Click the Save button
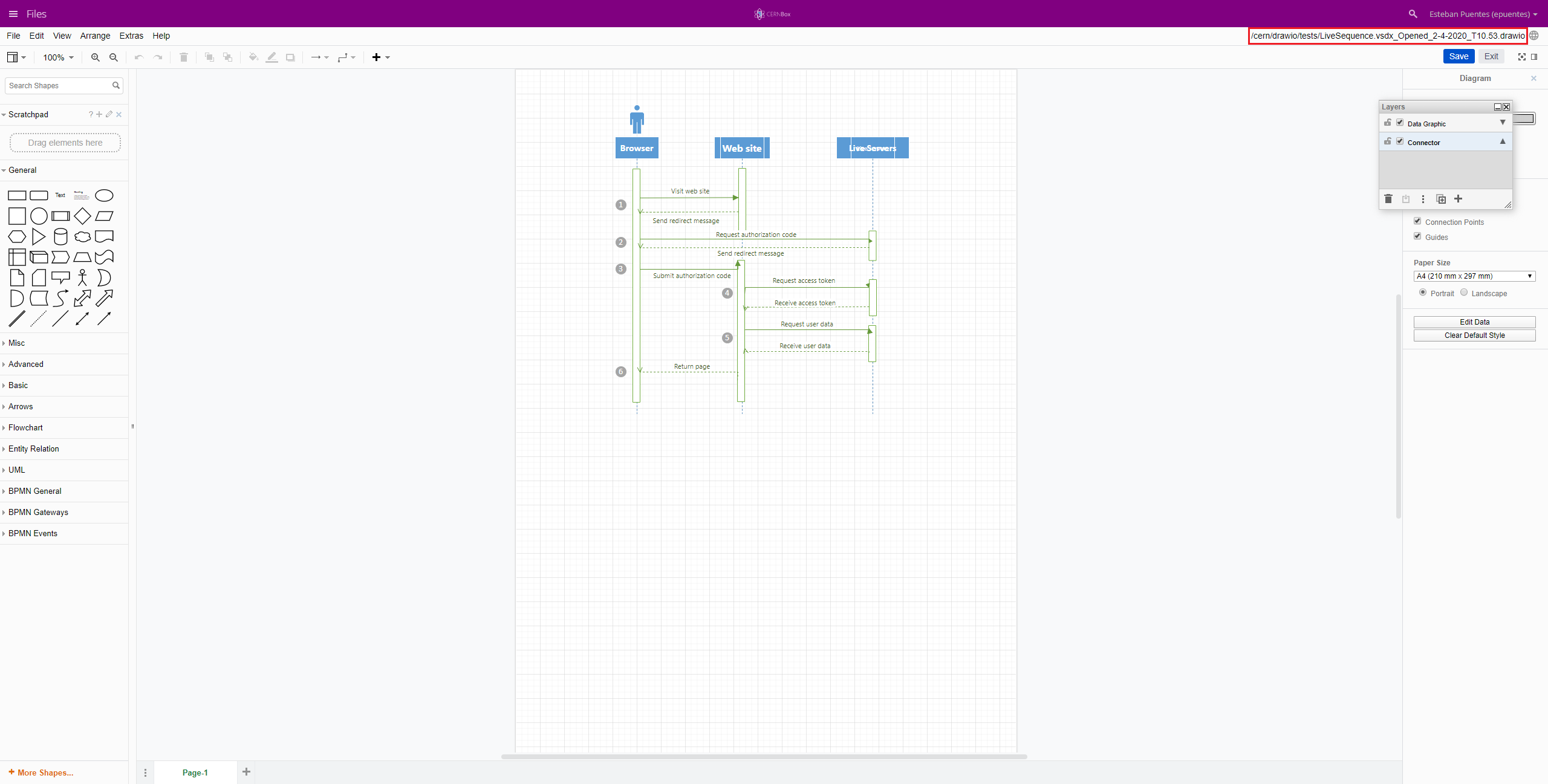1548x784 pixels. point(1459,57)
